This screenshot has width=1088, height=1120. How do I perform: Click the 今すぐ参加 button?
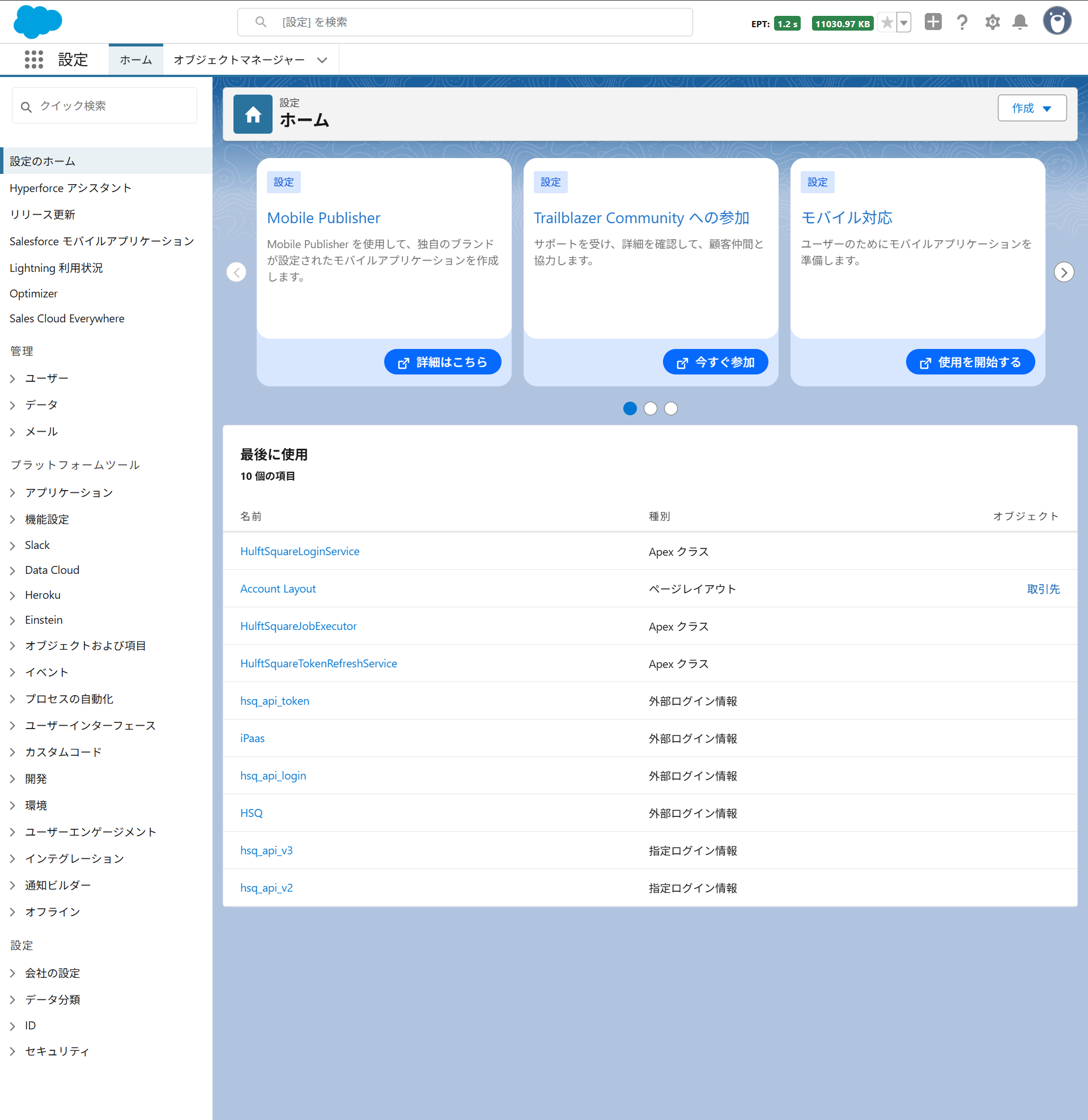715,362
